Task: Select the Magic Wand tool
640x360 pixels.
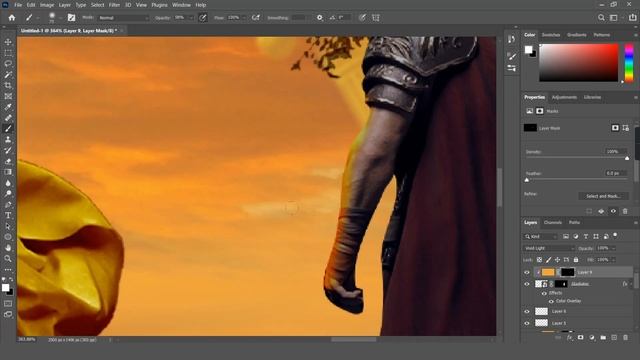Action: pos(8,75)
